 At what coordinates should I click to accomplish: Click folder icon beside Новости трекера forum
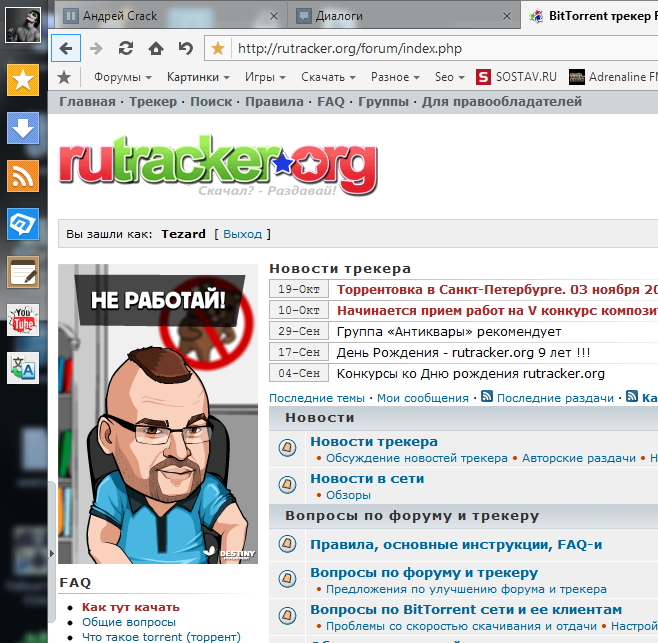click(287, 448)
